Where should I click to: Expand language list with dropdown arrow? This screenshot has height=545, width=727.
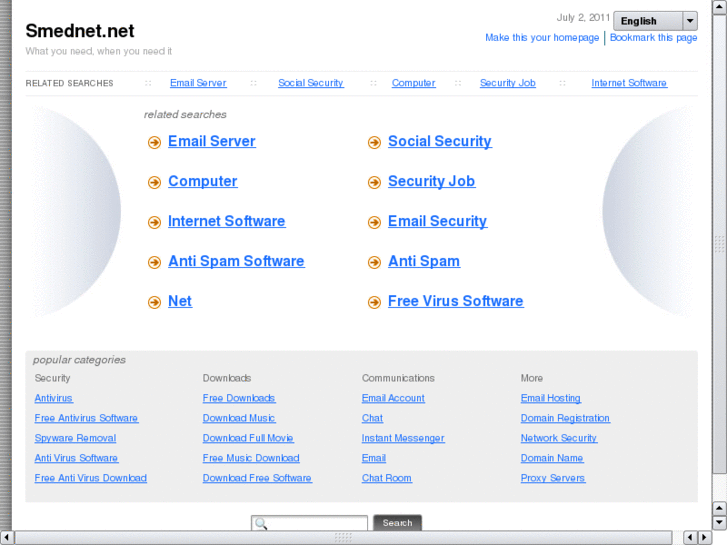689,21
